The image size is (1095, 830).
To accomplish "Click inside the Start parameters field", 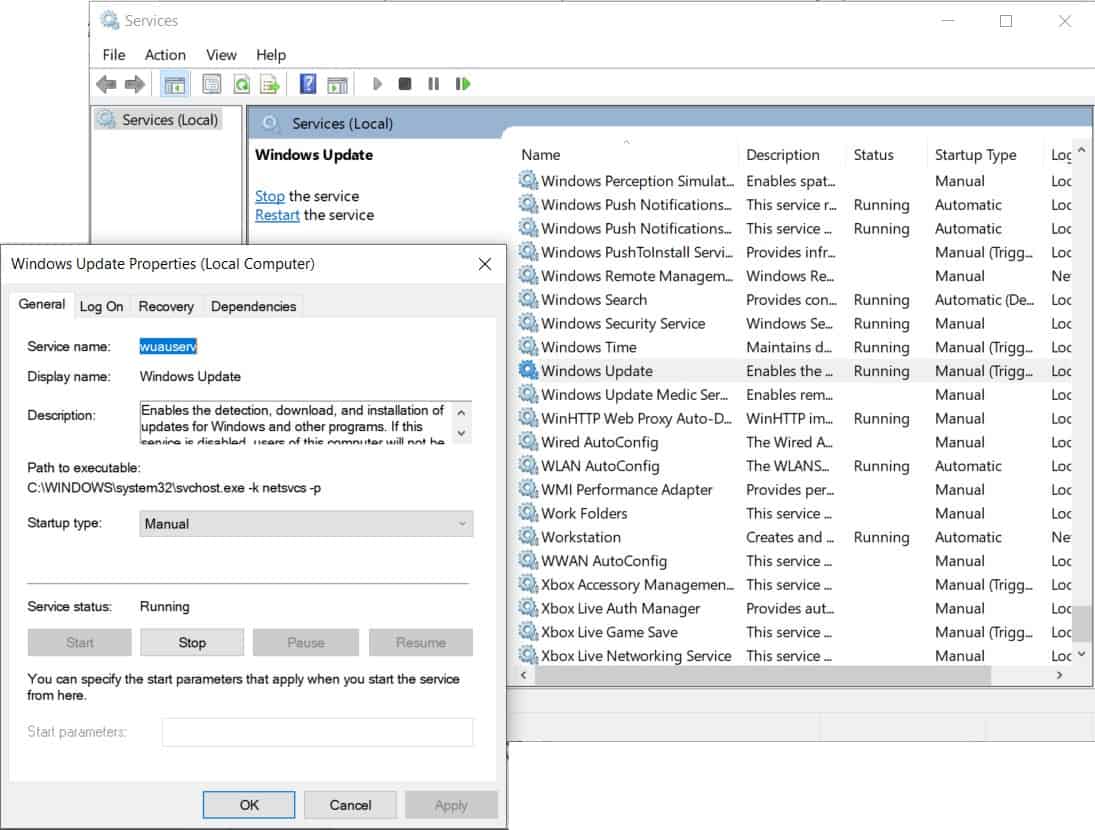I will (x=316, y=731).
